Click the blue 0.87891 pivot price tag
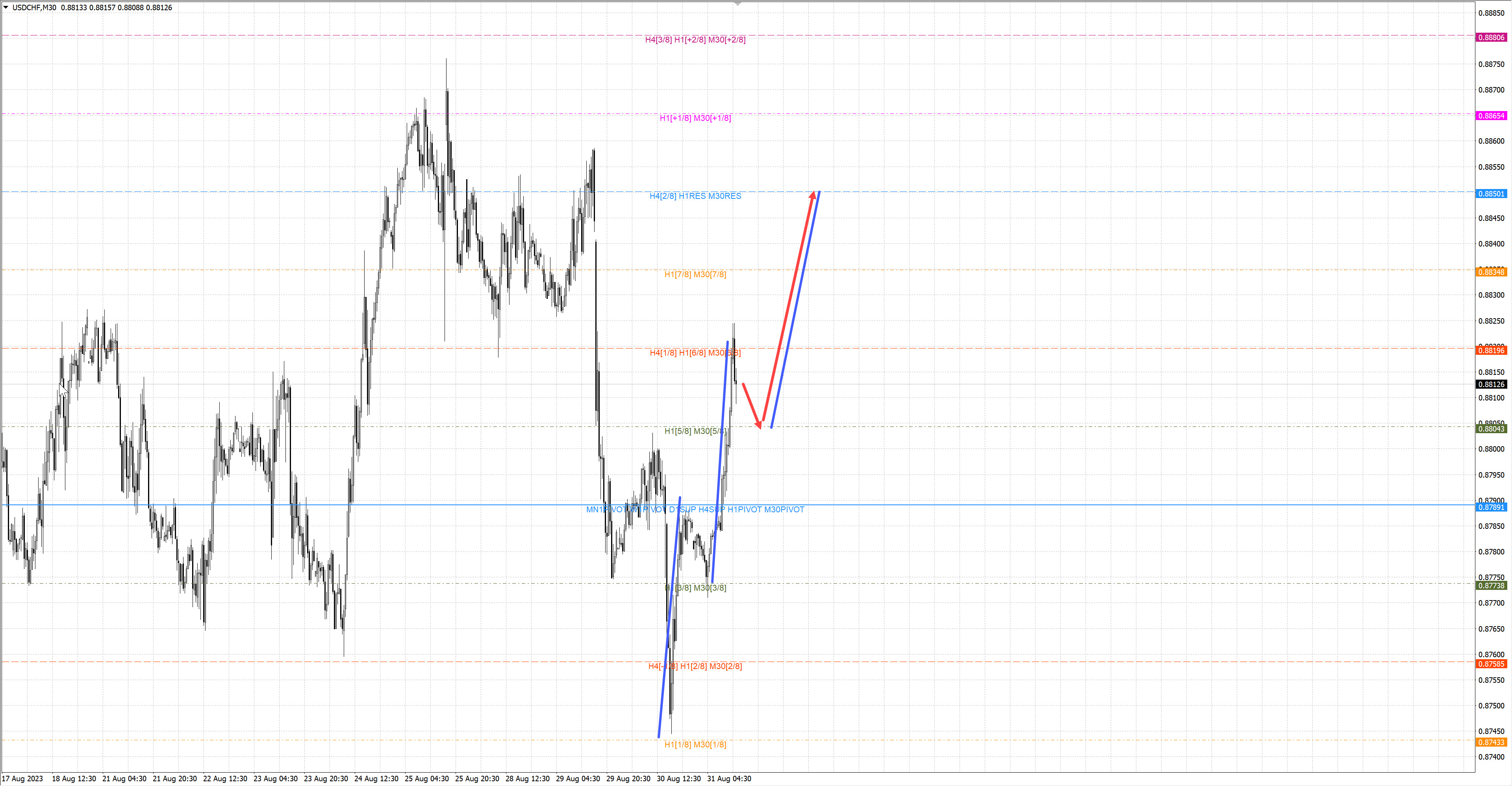Screen dimensions: 1512x786 pos(1491,507)
